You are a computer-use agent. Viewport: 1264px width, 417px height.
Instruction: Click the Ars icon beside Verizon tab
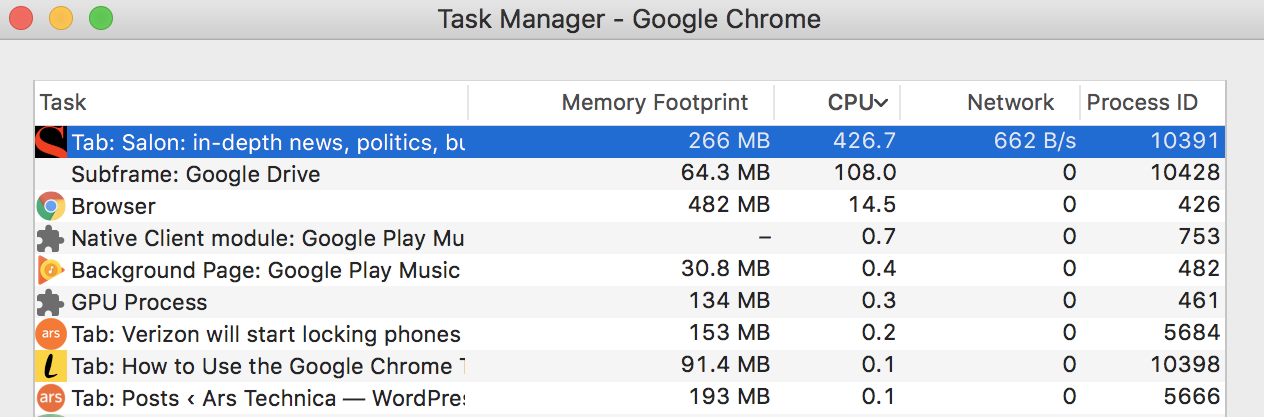coord(50,334)
